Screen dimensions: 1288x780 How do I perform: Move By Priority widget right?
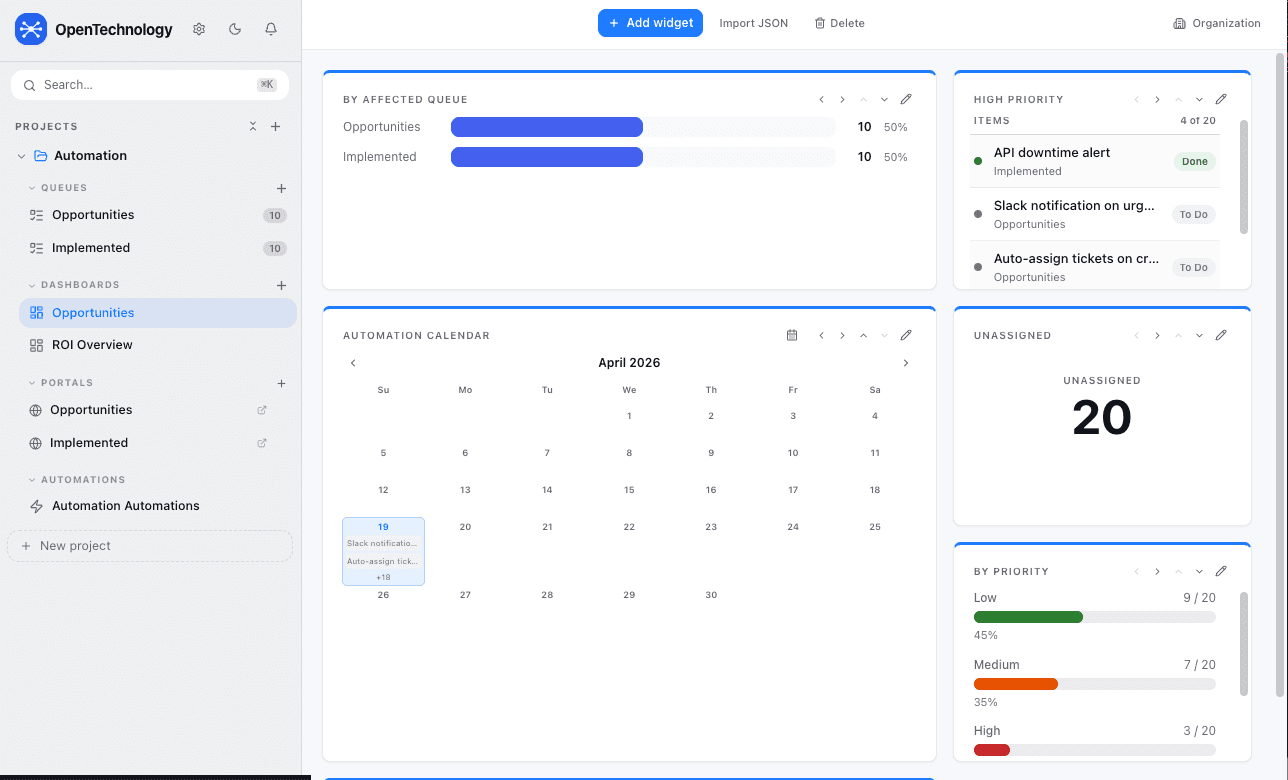click(x=1157, y=571)
